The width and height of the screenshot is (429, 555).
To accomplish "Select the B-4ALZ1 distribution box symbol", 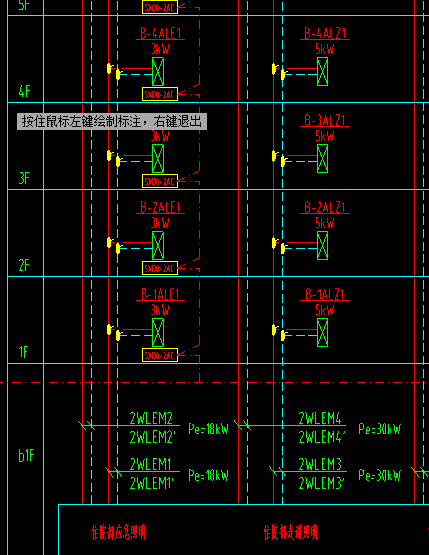I will (x=322, y=71).
